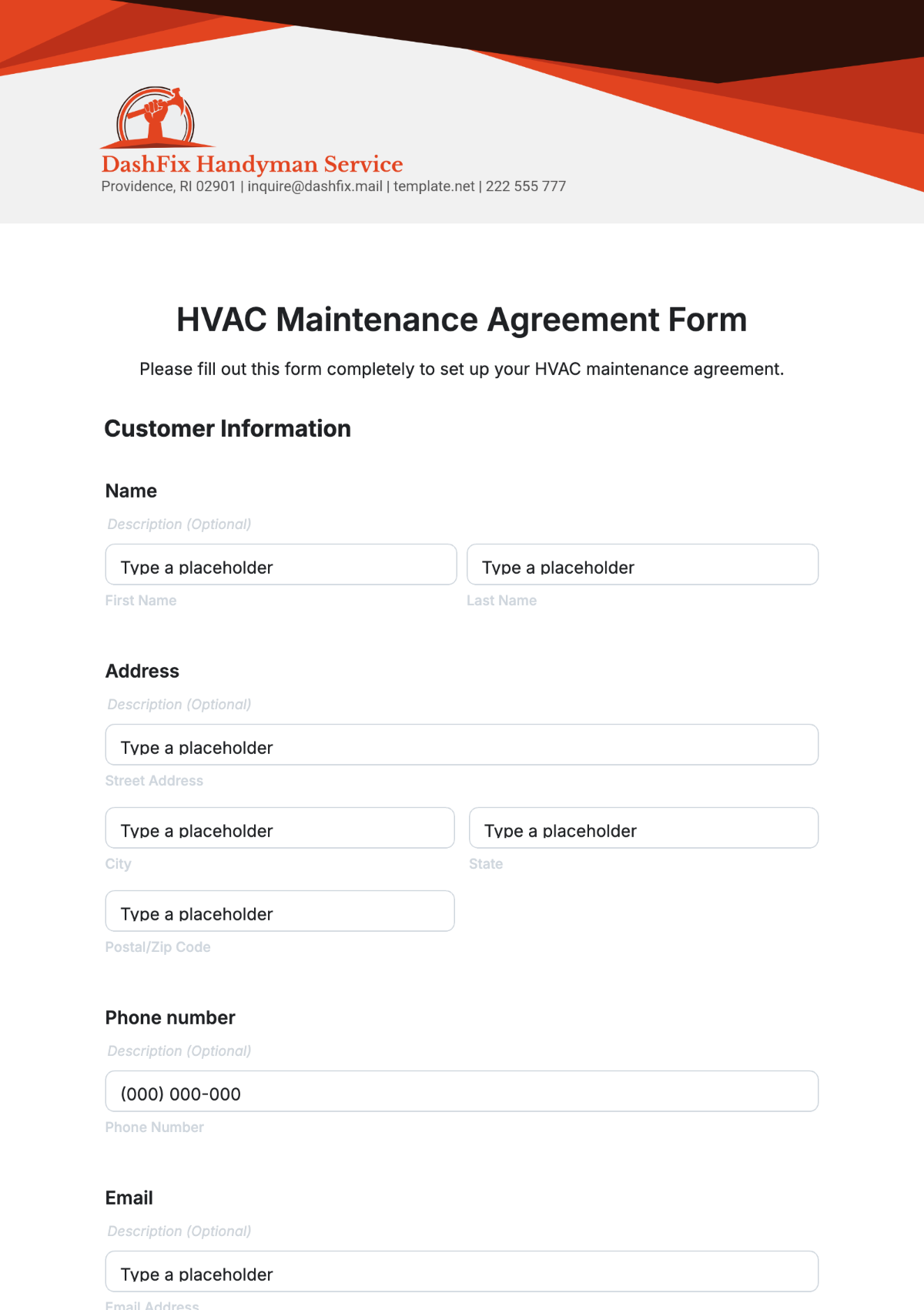Click the 'Name' field label
This screenshot has height=1310, width=924.
pos(131,491)
